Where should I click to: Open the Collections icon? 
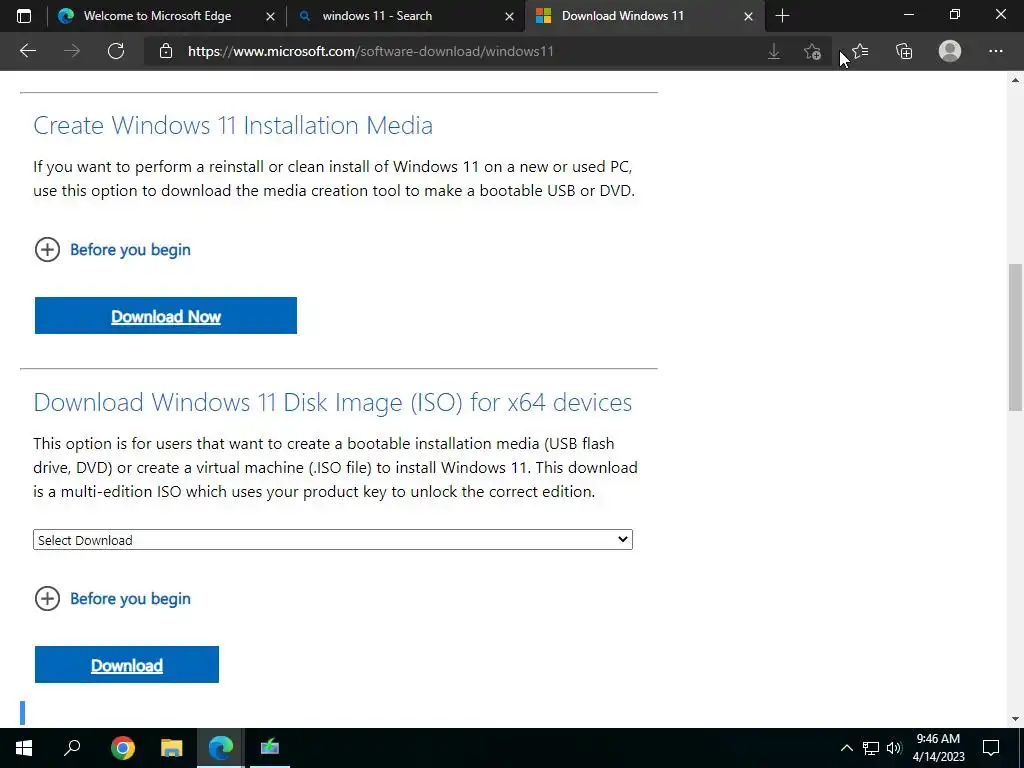pyautogui.click(x=904, y=51)
